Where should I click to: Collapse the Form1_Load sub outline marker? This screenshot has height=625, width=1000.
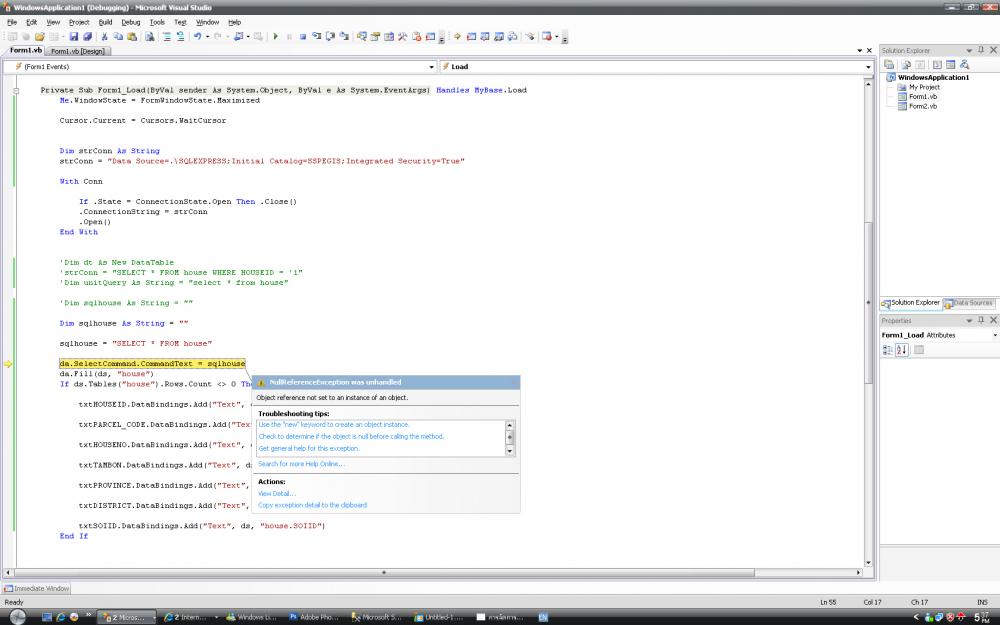point(16,91)
